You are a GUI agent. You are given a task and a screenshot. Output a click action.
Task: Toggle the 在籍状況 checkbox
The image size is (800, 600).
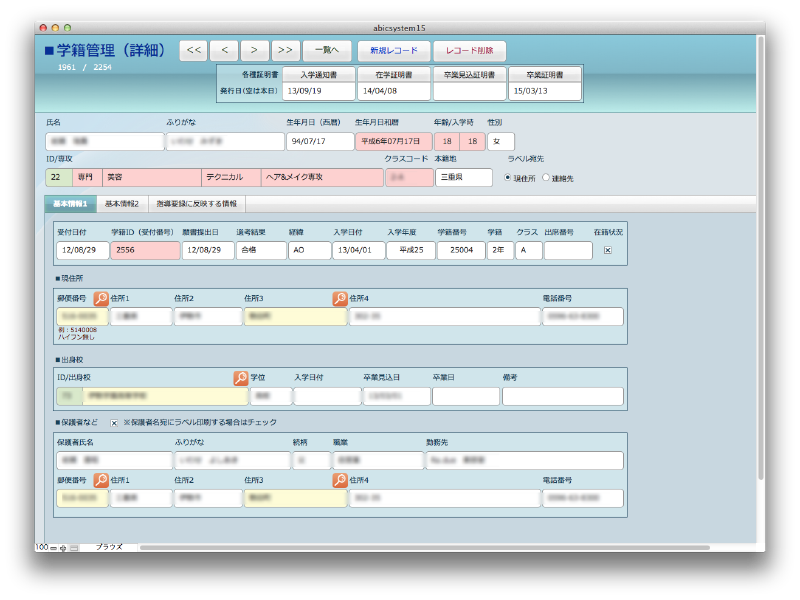[607, 250]
